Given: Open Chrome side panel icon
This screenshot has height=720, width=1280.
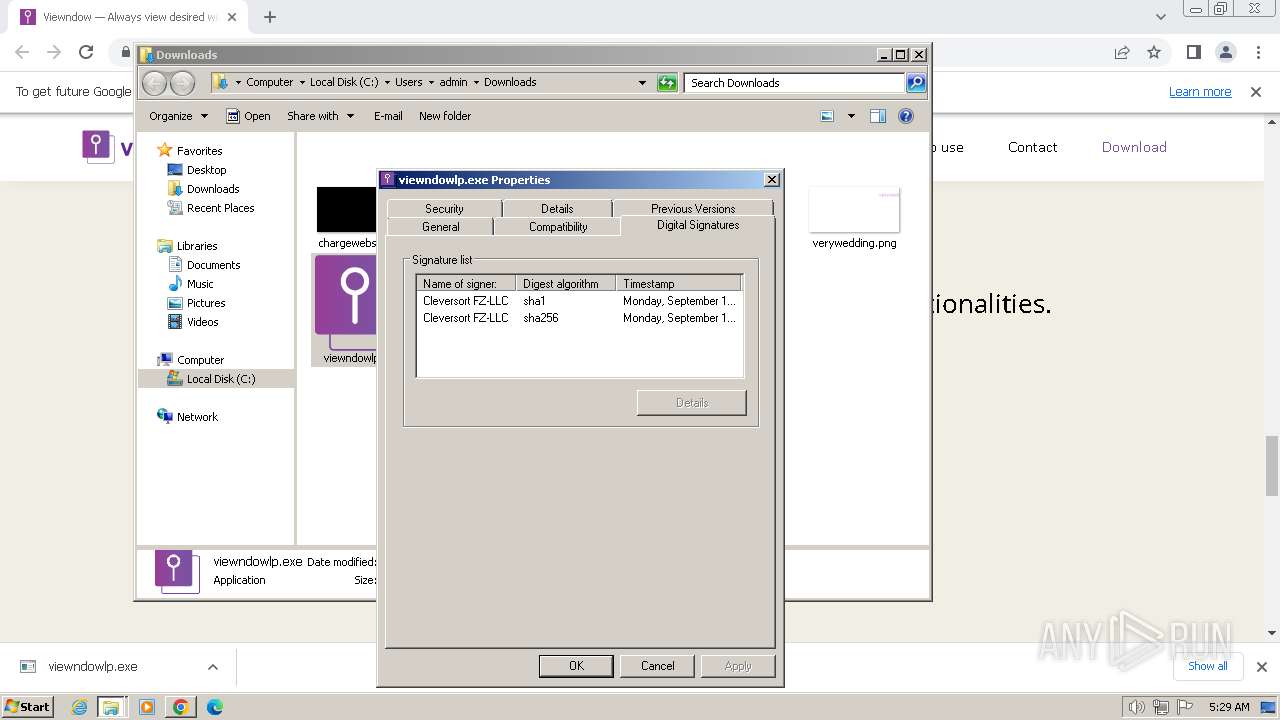Looking at the screenshot, I should tap(1193, 52).
